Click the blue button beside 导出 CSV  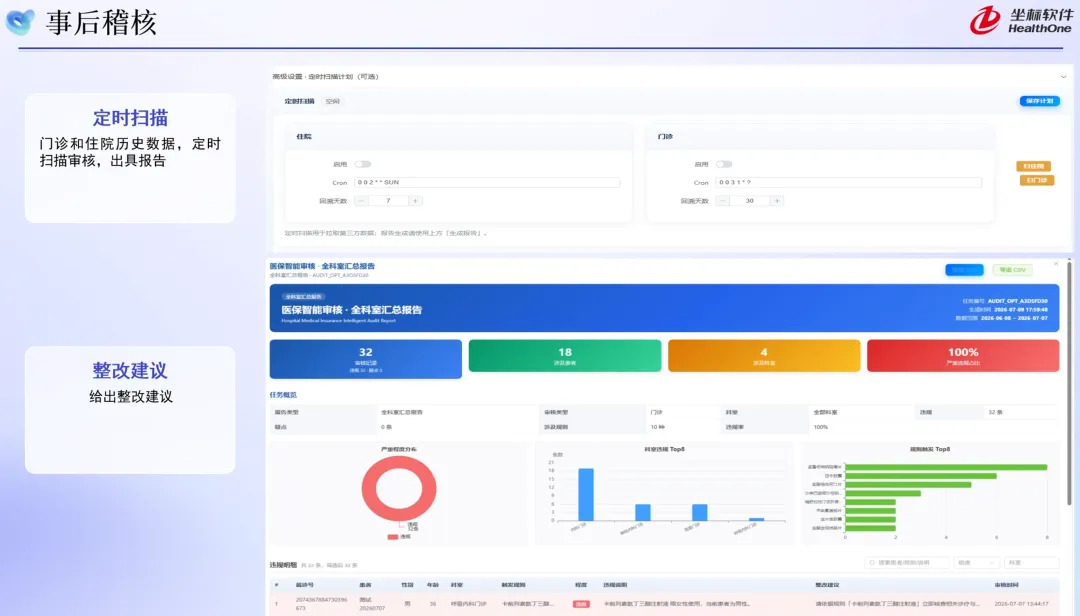click(964, 270)
